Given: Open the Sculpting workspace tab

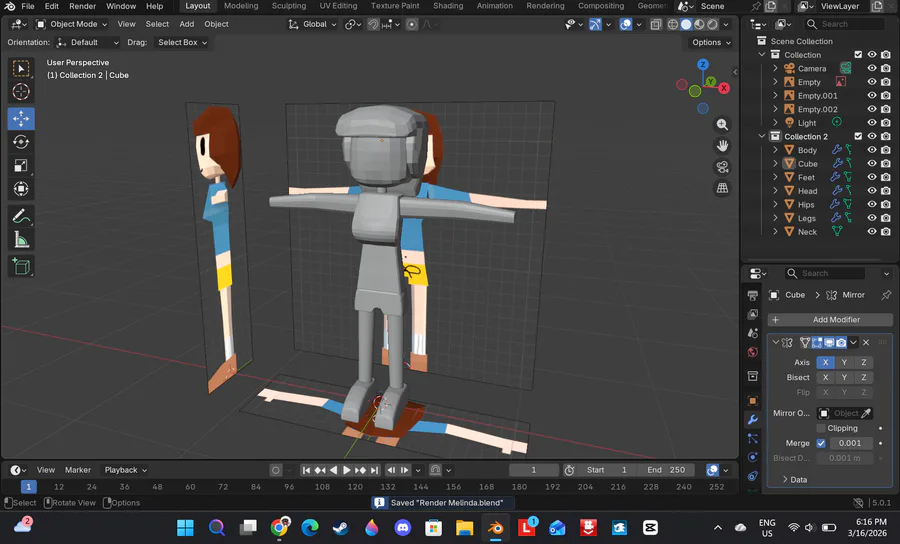Looking at the screenshot, I should point(289,6).
